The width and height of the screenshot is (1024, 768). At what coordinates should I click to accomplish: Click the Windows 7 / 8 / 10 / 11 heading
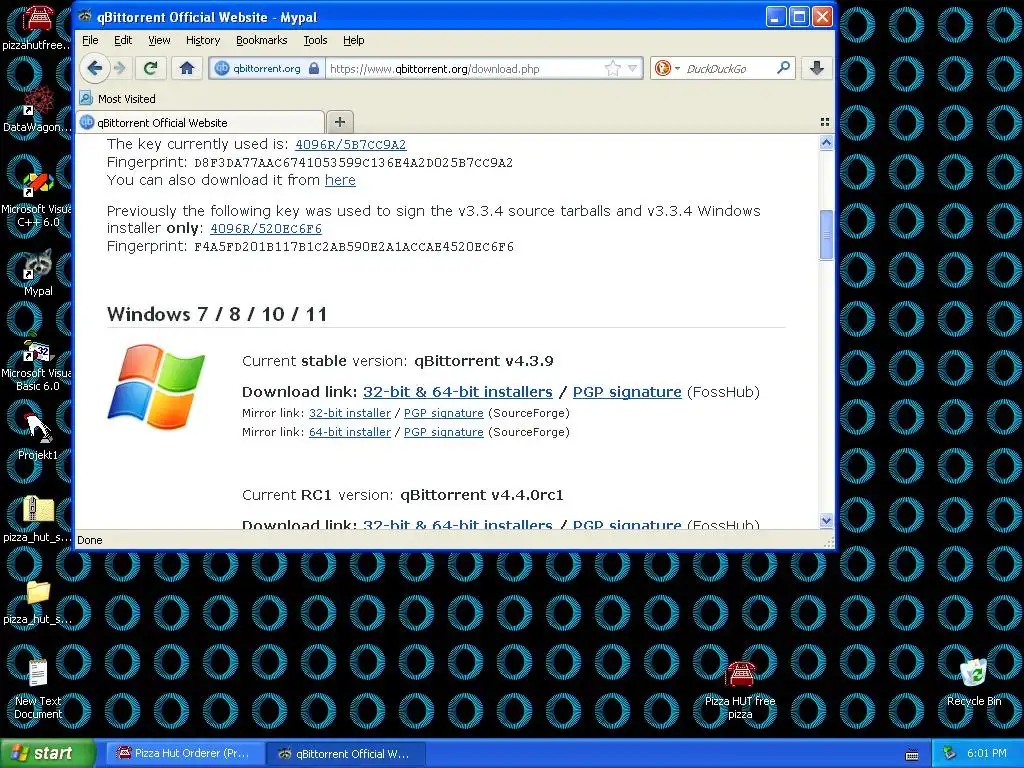click(x=217, y=314)
